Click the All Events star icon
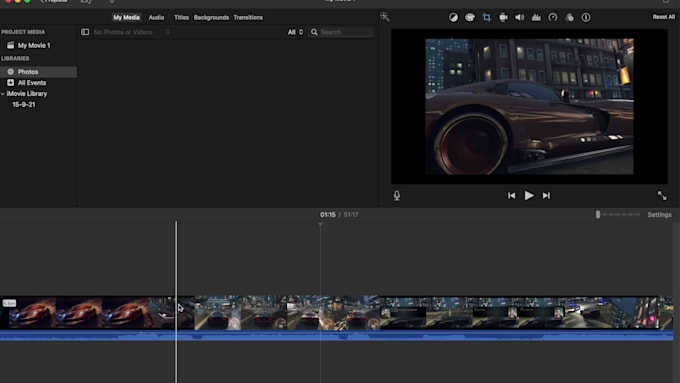 coord(10,82)
